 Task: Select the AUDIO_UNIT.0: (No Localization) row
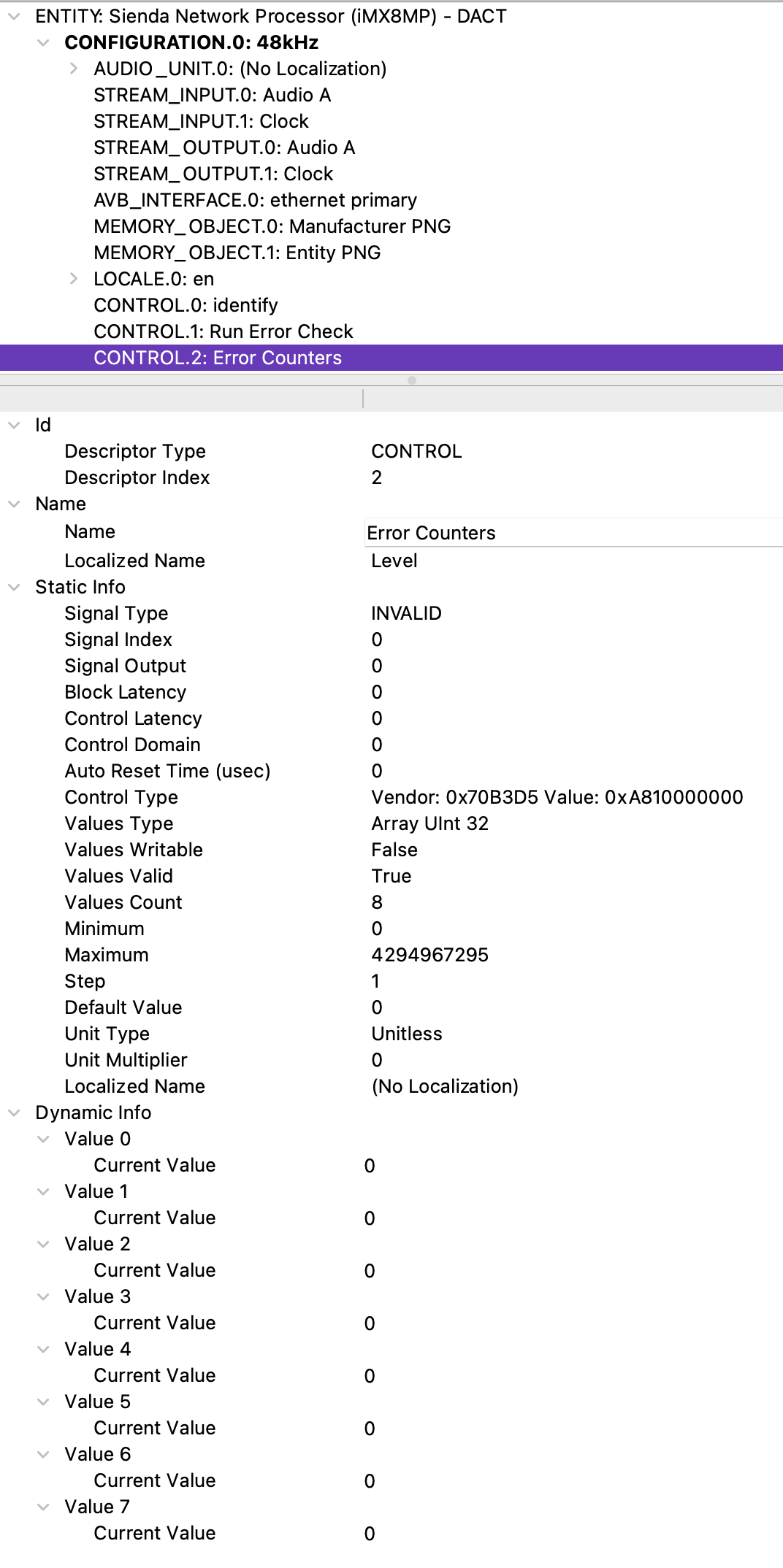tap(391, 69)
